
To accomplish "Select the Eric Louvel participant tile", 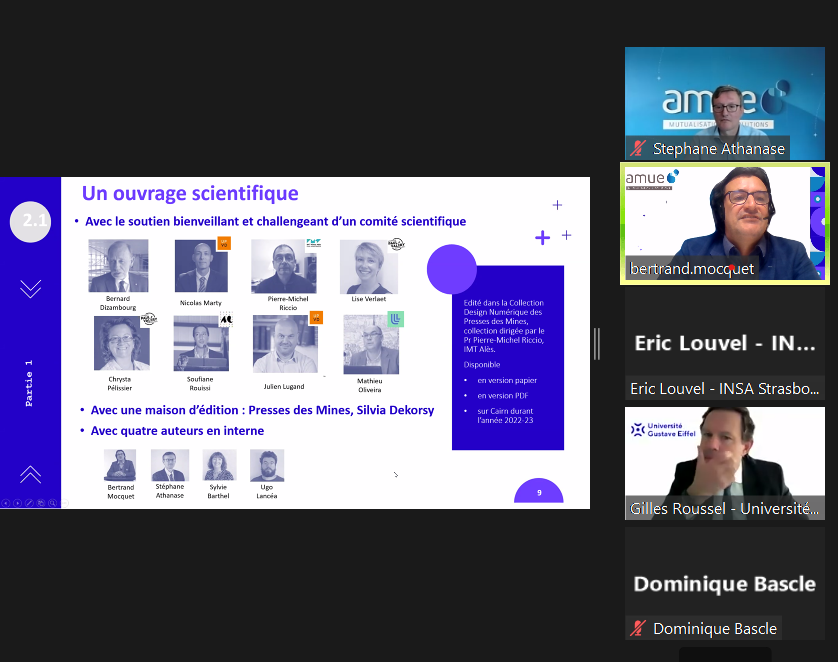I will point(725,344).
